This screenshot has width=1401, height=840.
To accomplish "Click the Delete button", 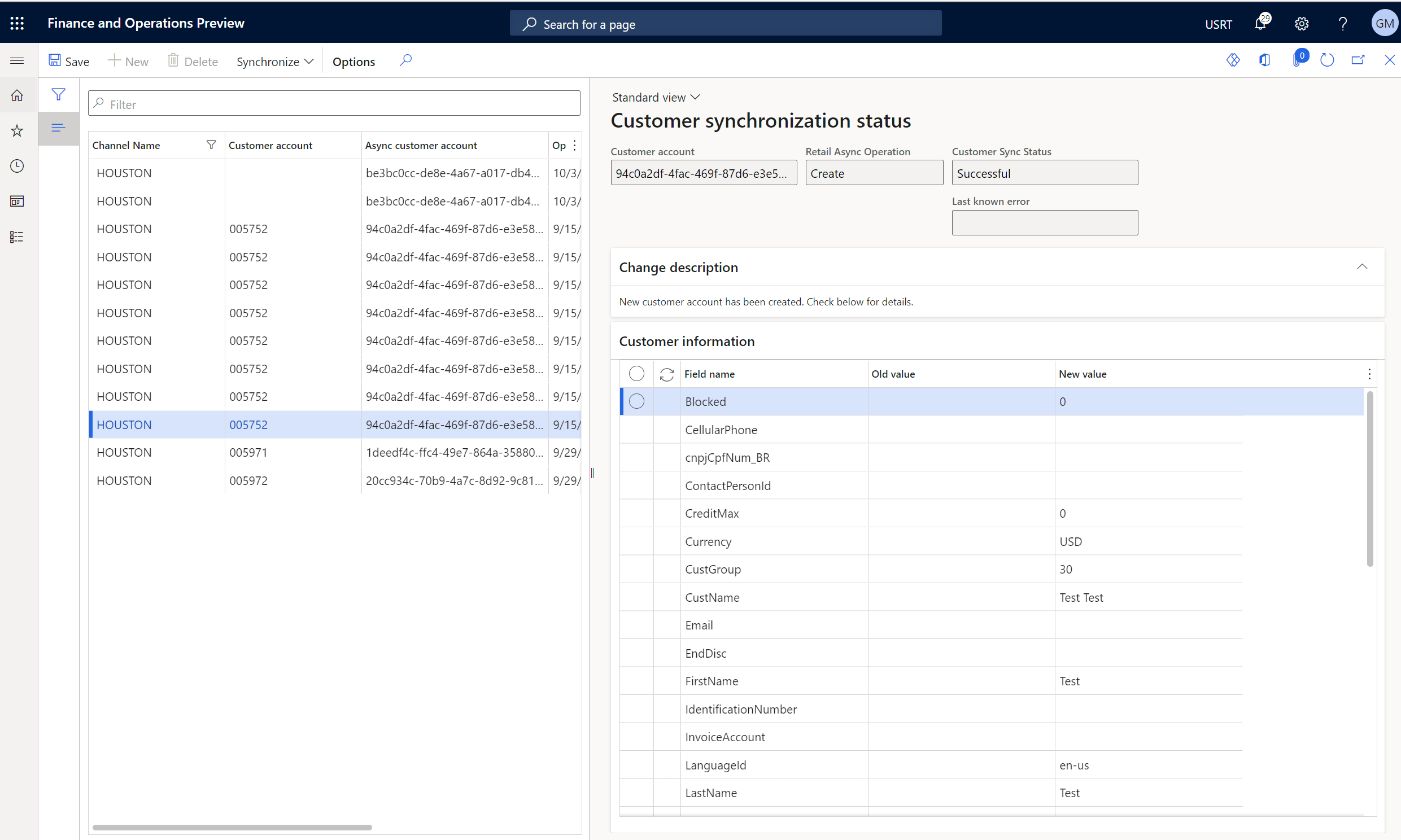I will (193, 61).
